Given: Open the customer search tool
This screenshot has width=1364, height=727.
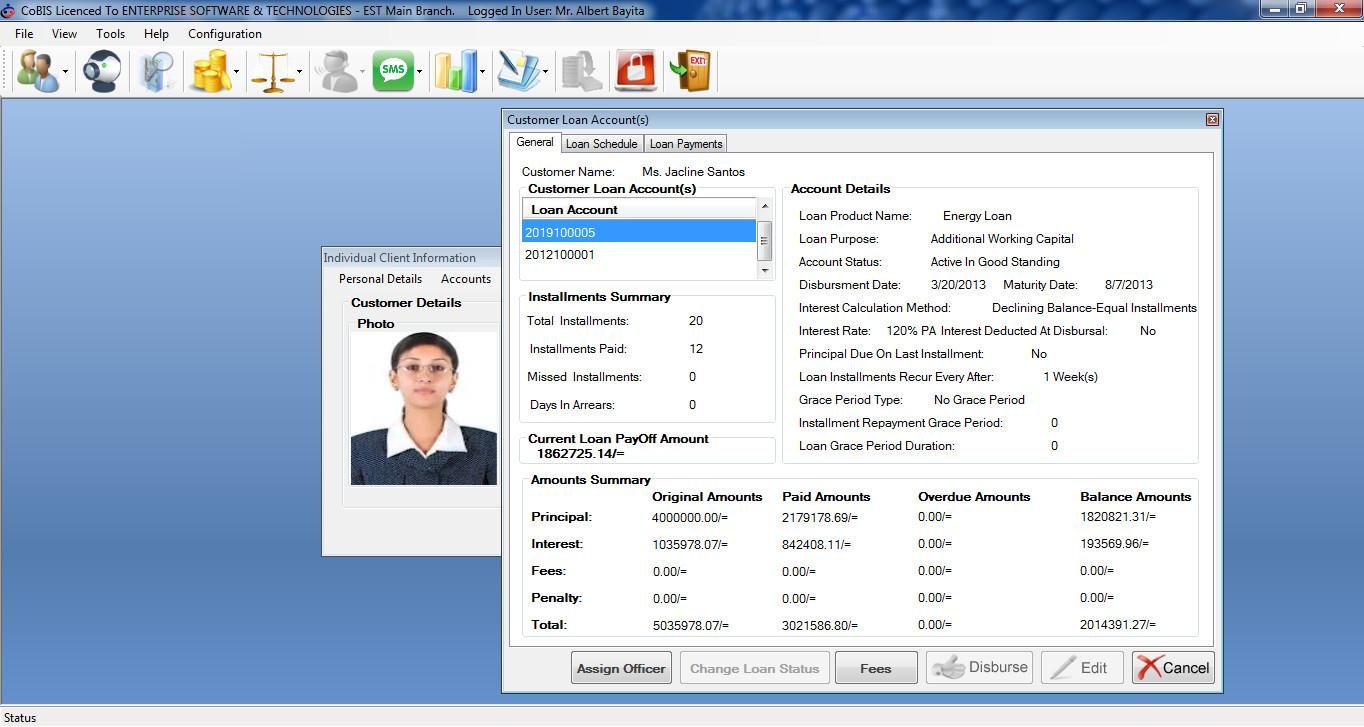Looking at the screenshot, I should 157,70.
